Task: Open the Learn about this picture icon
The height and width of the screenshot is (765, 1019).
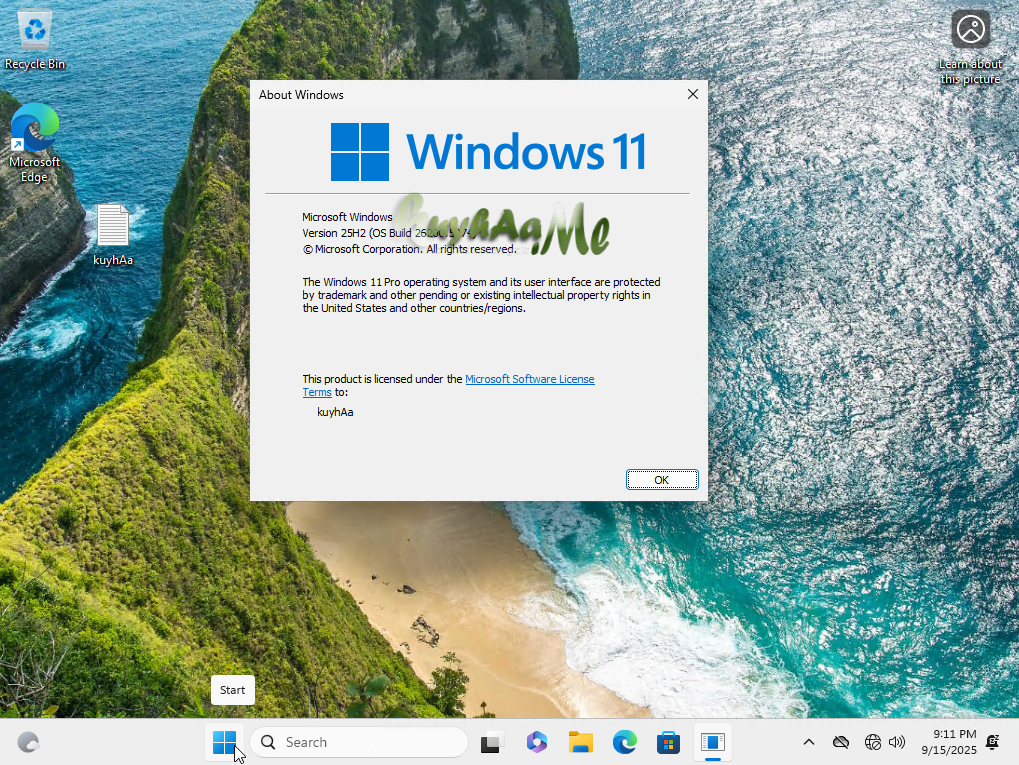Action: tap(970, 47)
